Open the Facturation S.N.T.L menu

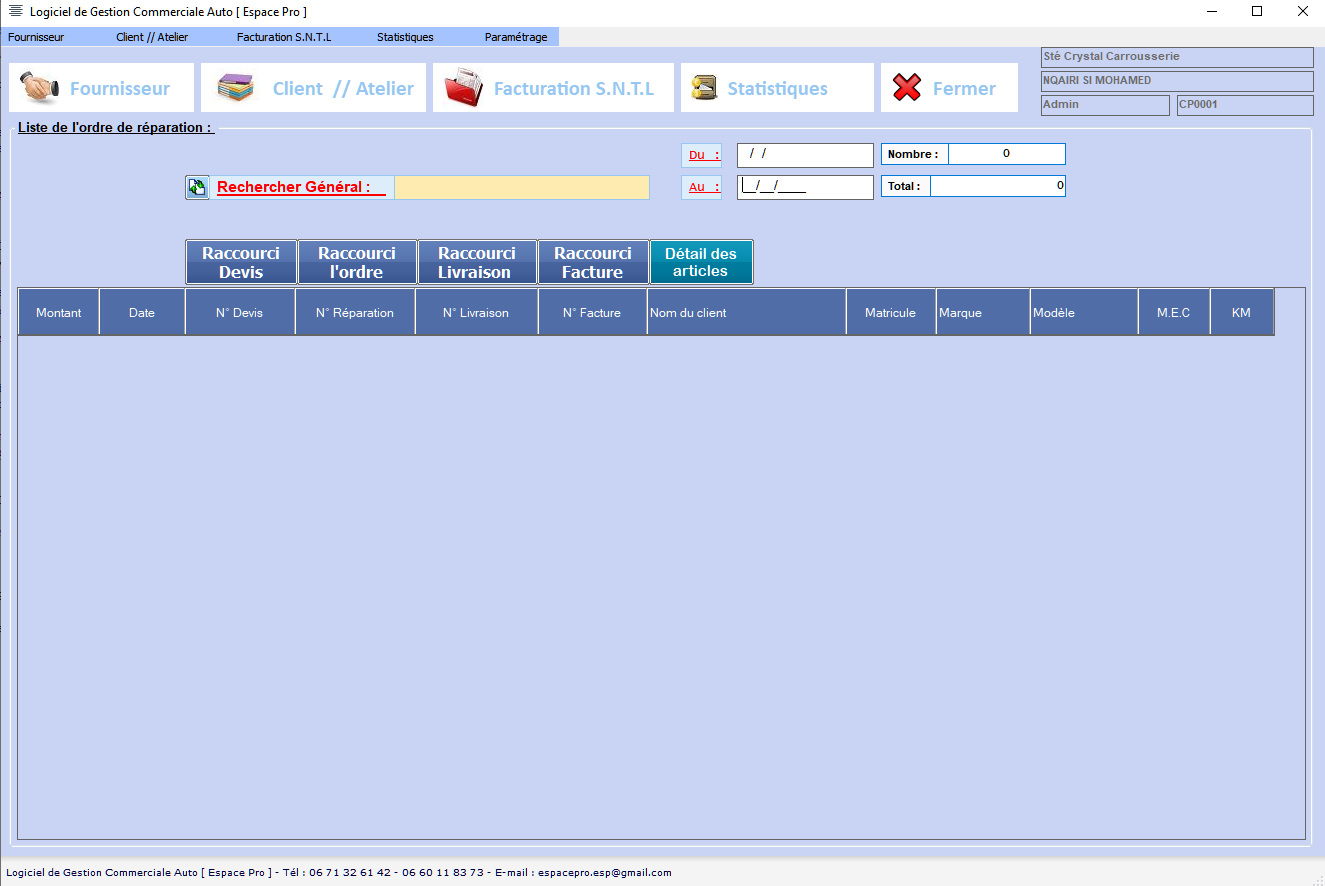click(x=284, y=37)
